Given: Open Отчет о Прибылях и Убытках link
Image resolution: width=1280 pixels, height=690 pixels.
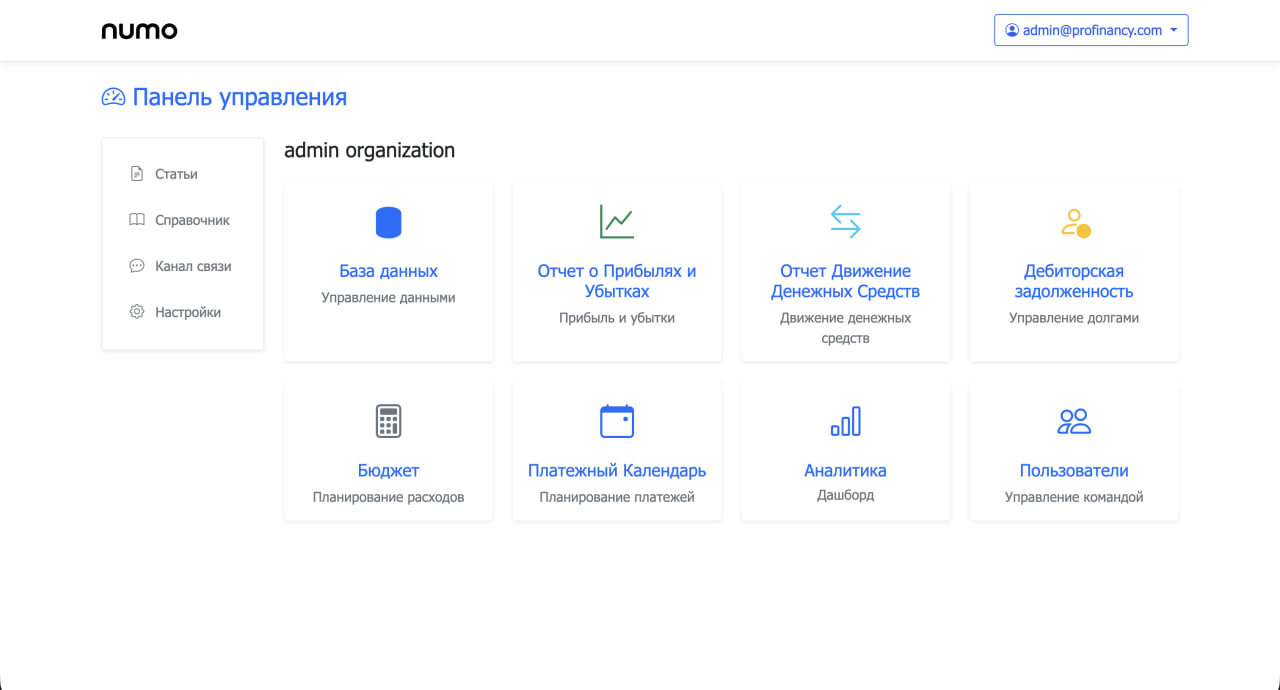Looking at the screenshot, I should (617, 281).
